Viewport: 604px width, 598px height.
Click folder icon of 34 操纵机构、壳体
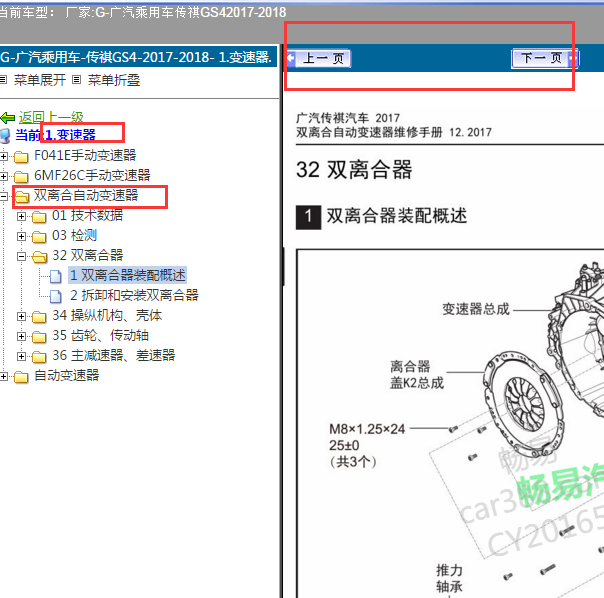(39, 317)
